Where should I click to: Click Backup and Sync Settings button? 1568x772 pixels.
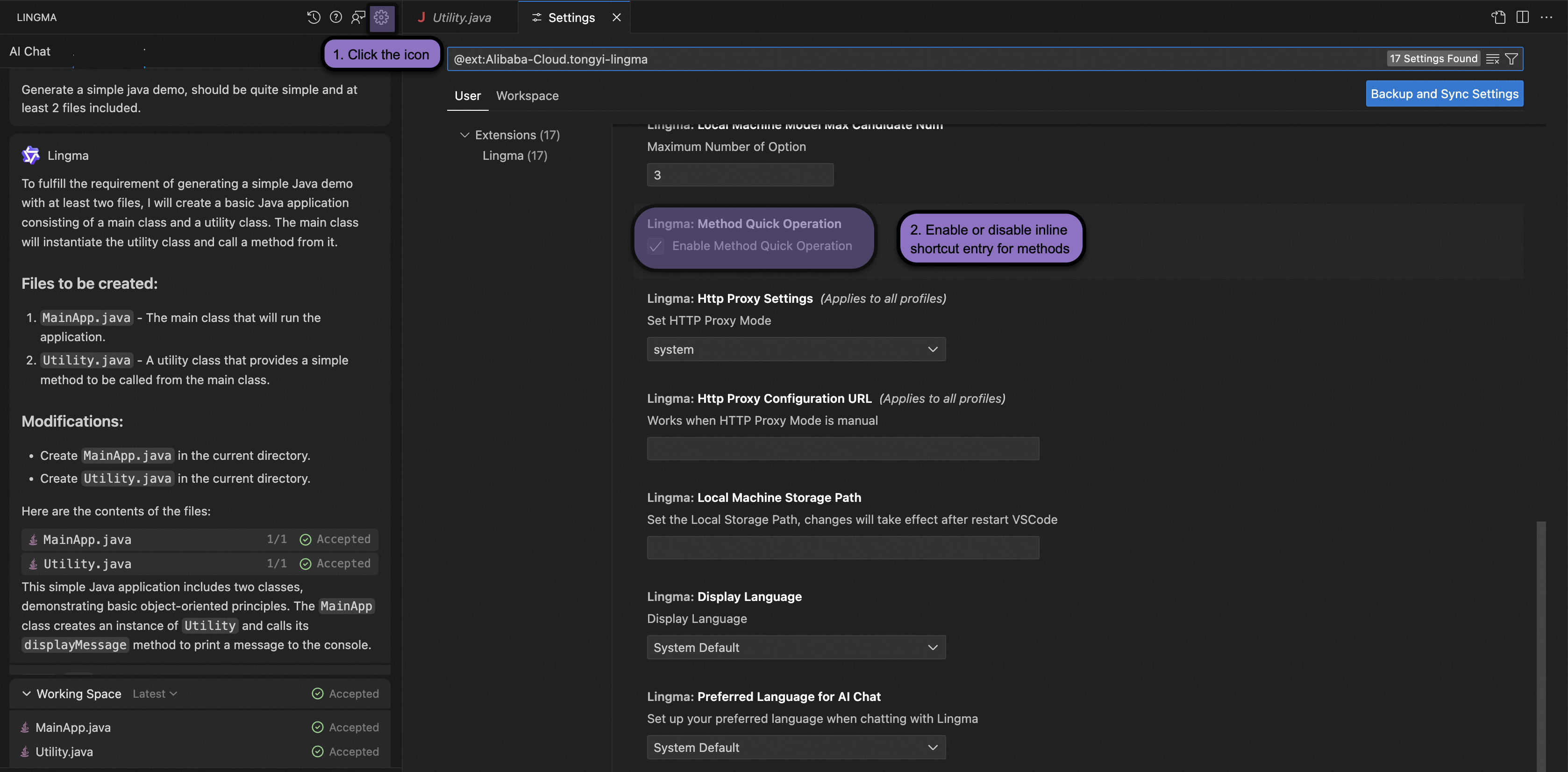[1445, 94]
